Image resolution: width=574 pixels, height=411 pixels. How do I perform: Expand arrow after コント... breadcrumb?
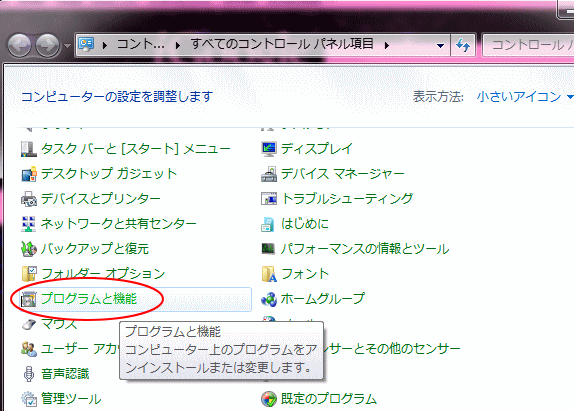coord(178,45)
